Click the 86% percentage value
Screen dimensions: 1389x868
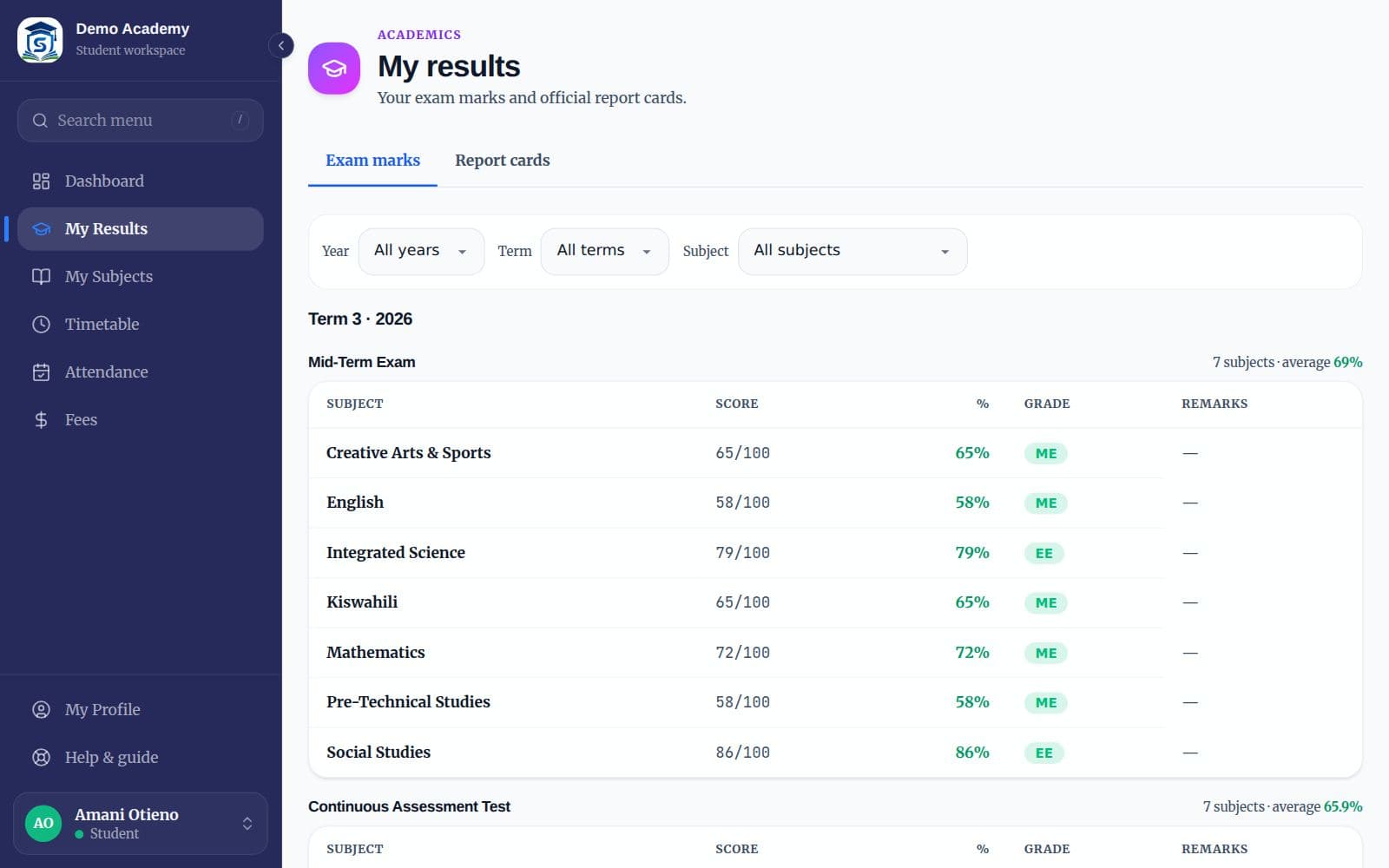tap(972, 753)
